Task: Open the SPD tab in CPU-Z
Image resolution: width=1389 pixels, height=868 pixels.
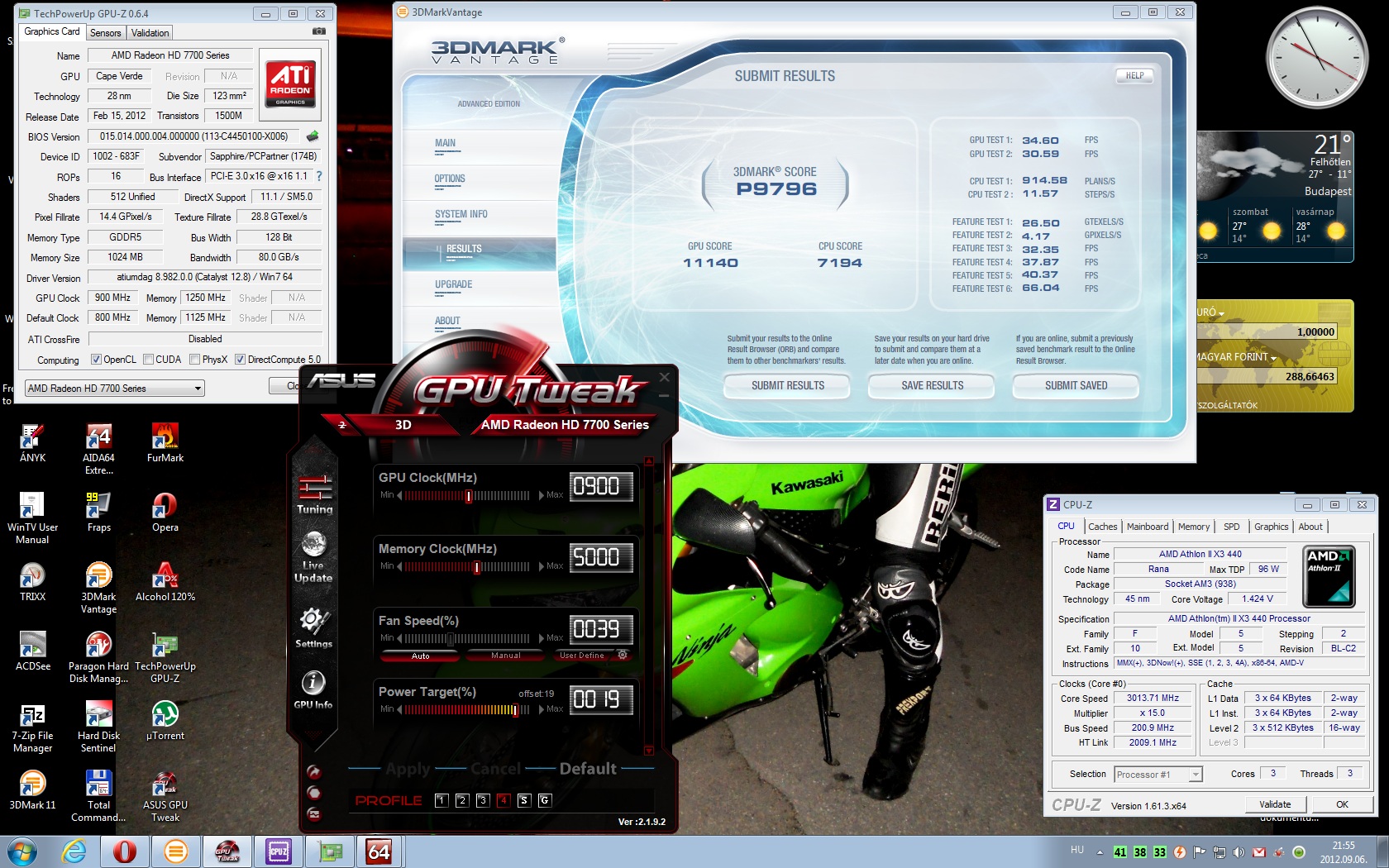Action: (1232, 527)
